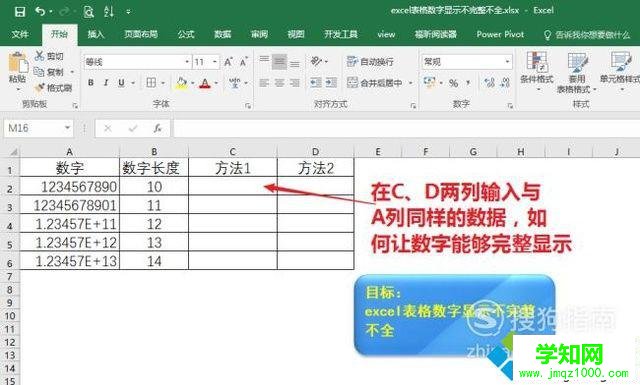640x385 pixels.
Task: Open the font group dialog launcher
Action: tap(248, 106)
